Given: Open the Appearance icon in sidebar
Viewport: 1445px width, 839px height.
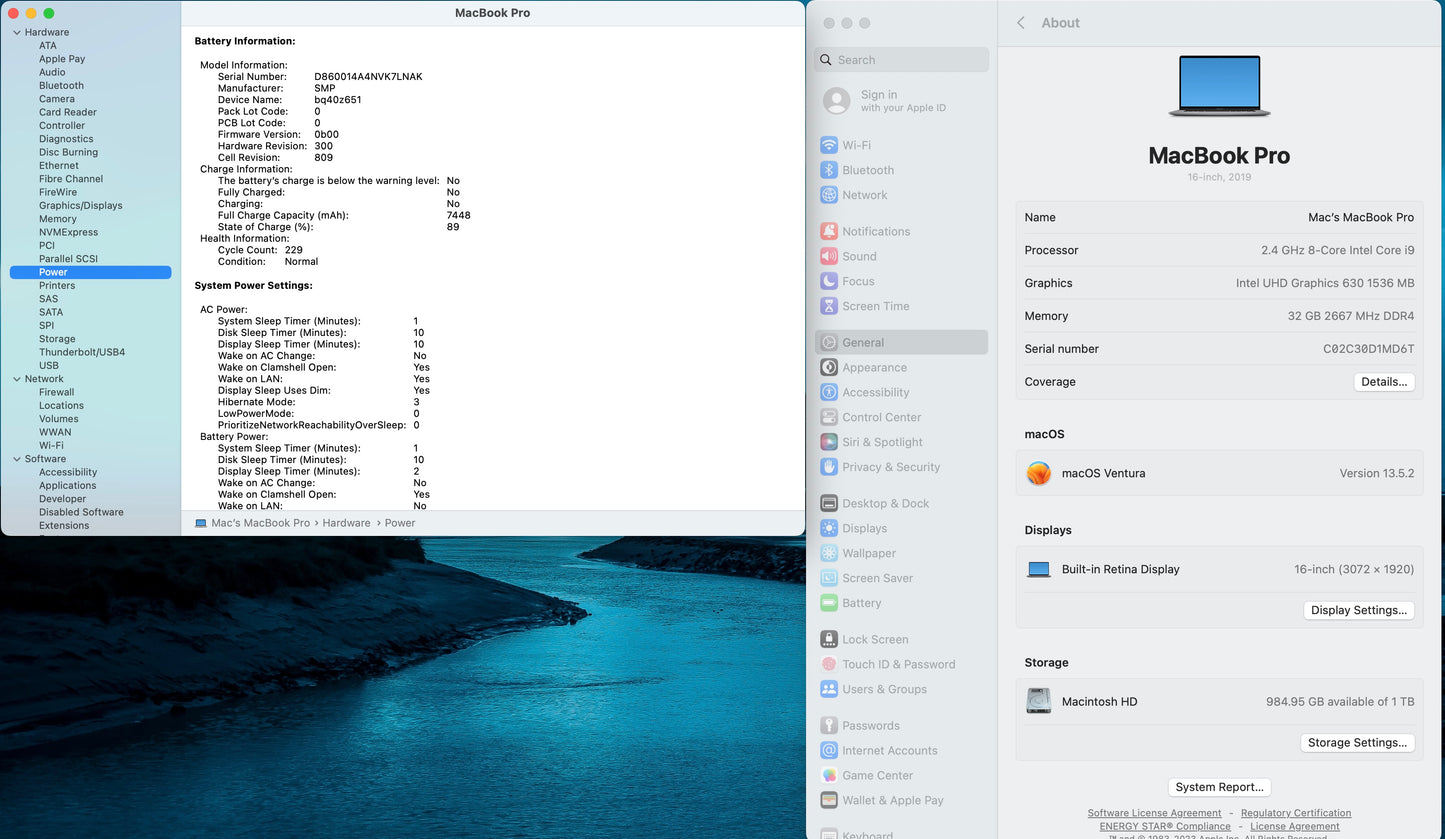Looking at the screenshot, I should pos(828,367).
